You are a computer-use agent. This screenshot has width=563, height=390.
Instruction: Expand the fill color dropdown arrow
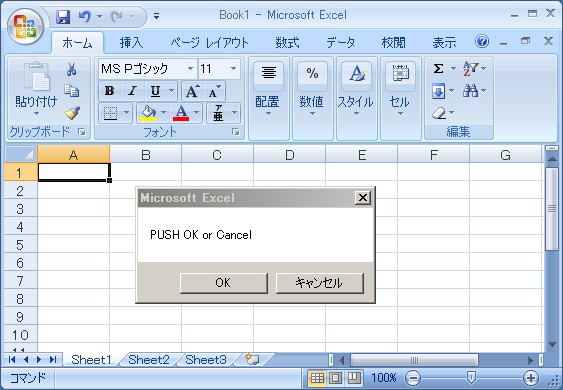(163, 113)
